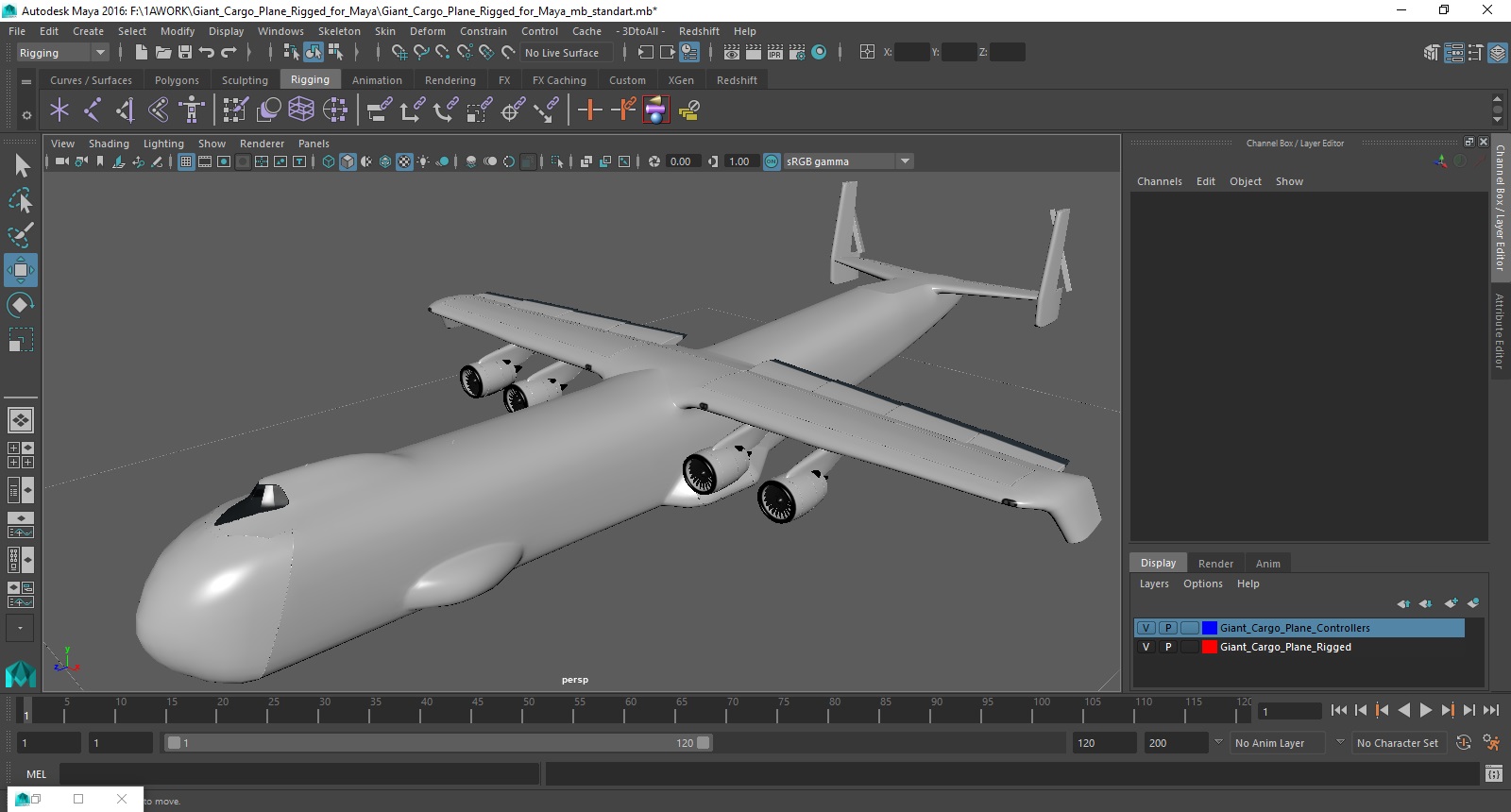Screen dimensions: 1511x812
Task: Toggle visibility V of Giant_Cargo_Plane_Rigged layer
Action: tap(1146, 647)
